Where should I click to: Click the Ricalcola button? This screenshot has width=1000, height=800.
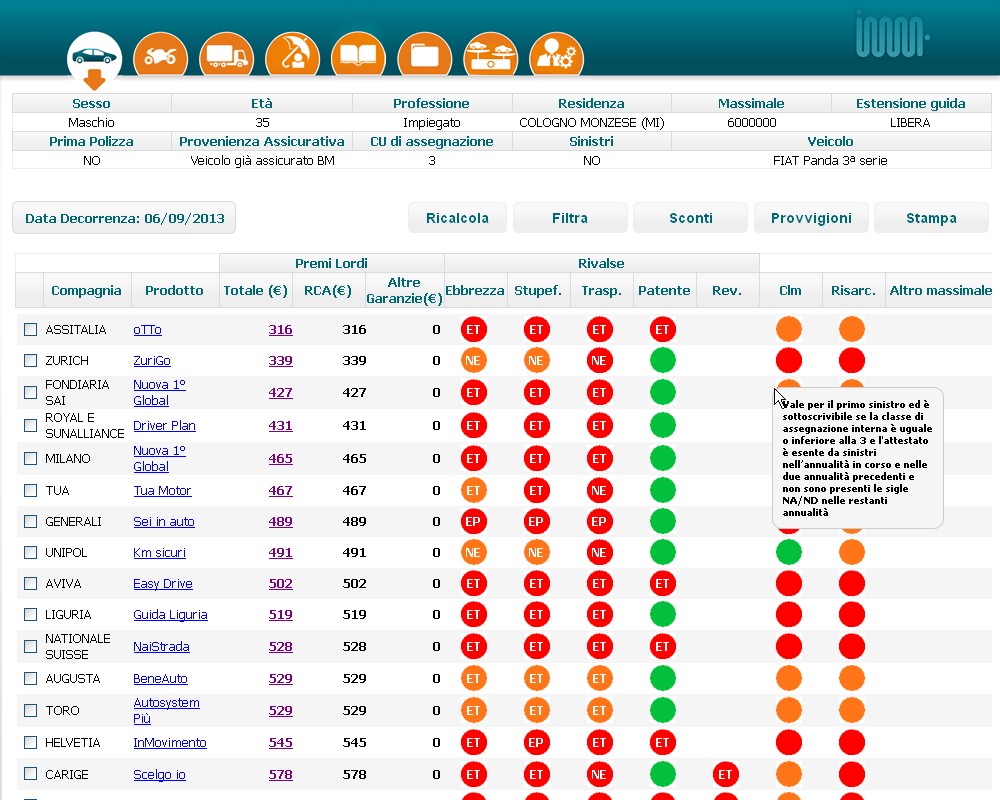click(x=457, y=218)
